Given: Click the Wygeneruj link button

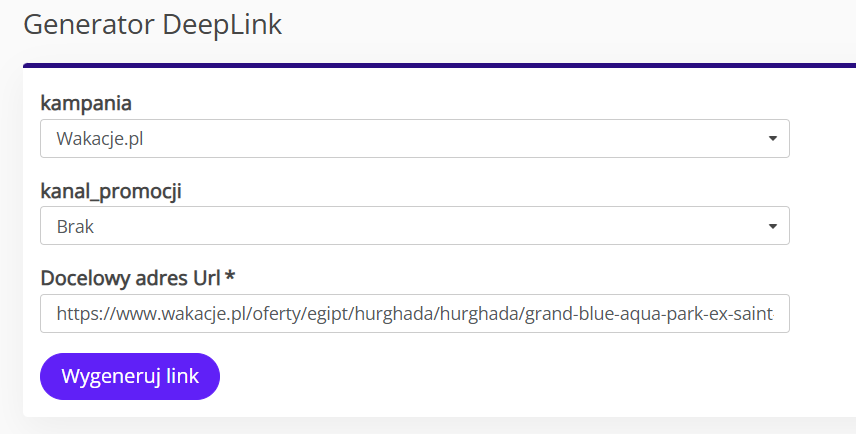Looking at the screenshot, I should (x=130, y=376).
